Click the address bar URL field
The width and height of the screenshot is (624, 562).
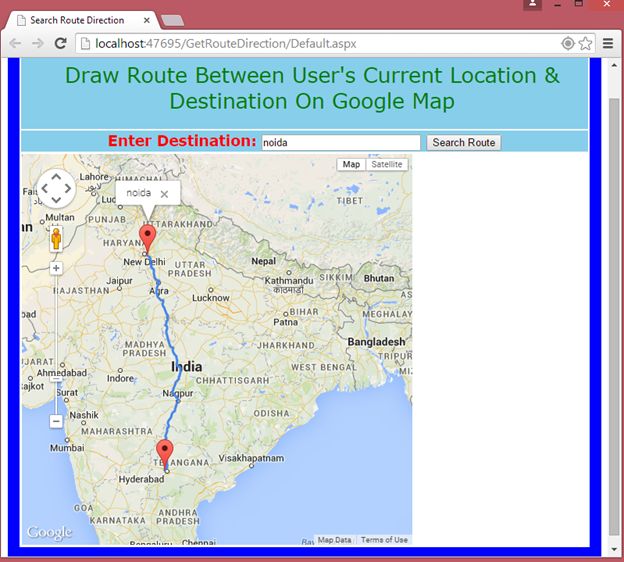[318, 43]
